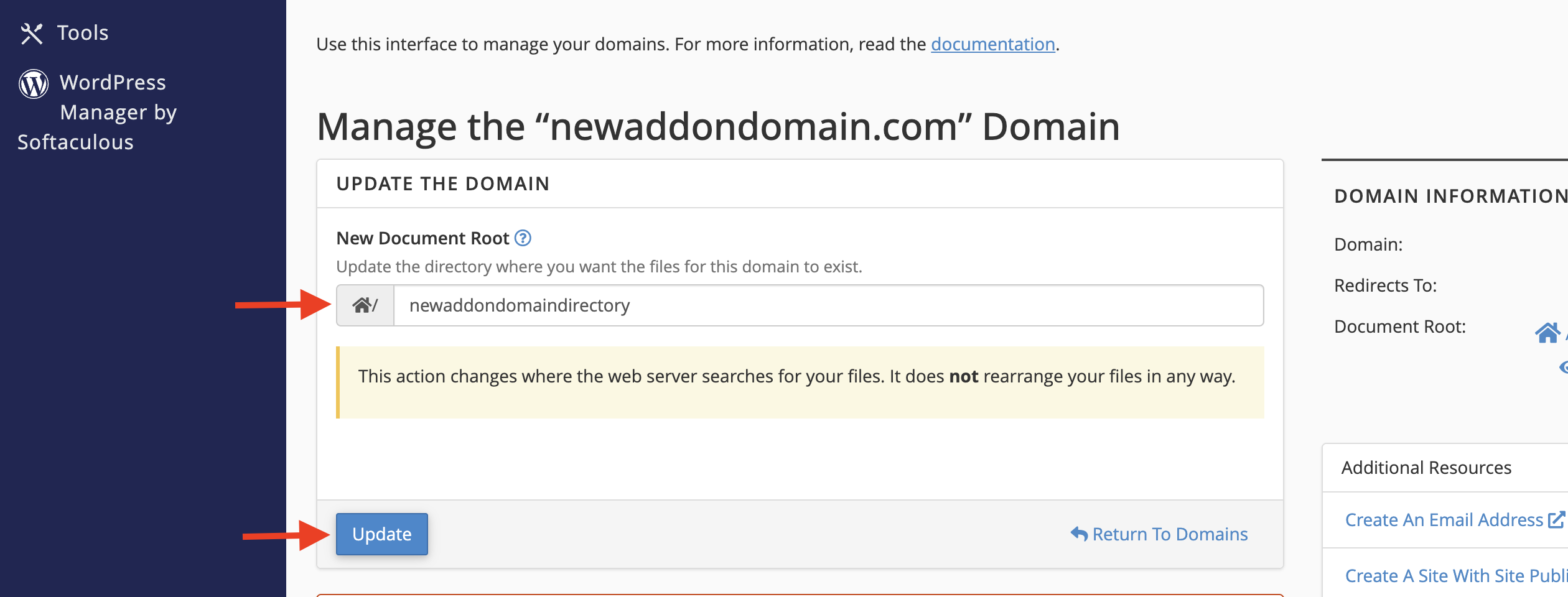Click the 'New Document Root' label
Image resolution: width=1568 pixels, height=597 pixels.
click(x=423, y=238)
